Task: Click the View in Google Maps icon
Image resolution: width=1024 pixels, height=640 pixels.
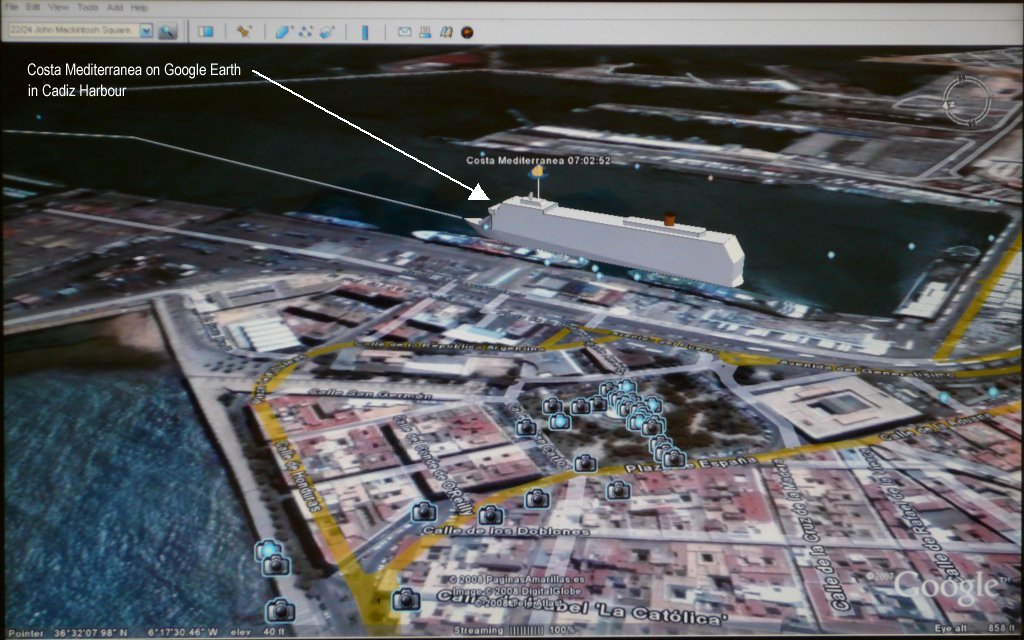Action: pyautogui.click(x=446, y=31)
